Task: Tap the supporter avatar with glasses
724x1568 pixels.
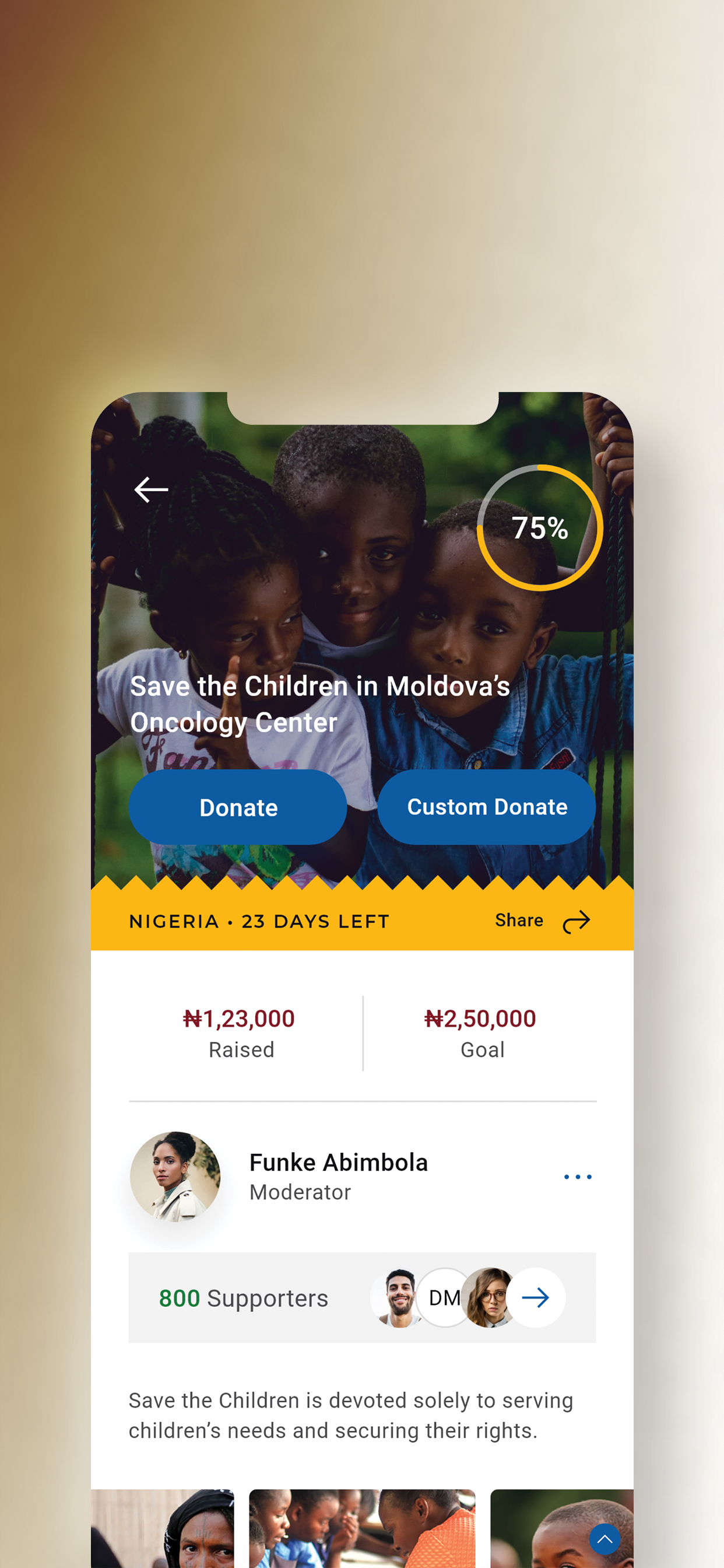Action: click(x=489, y=1297)
